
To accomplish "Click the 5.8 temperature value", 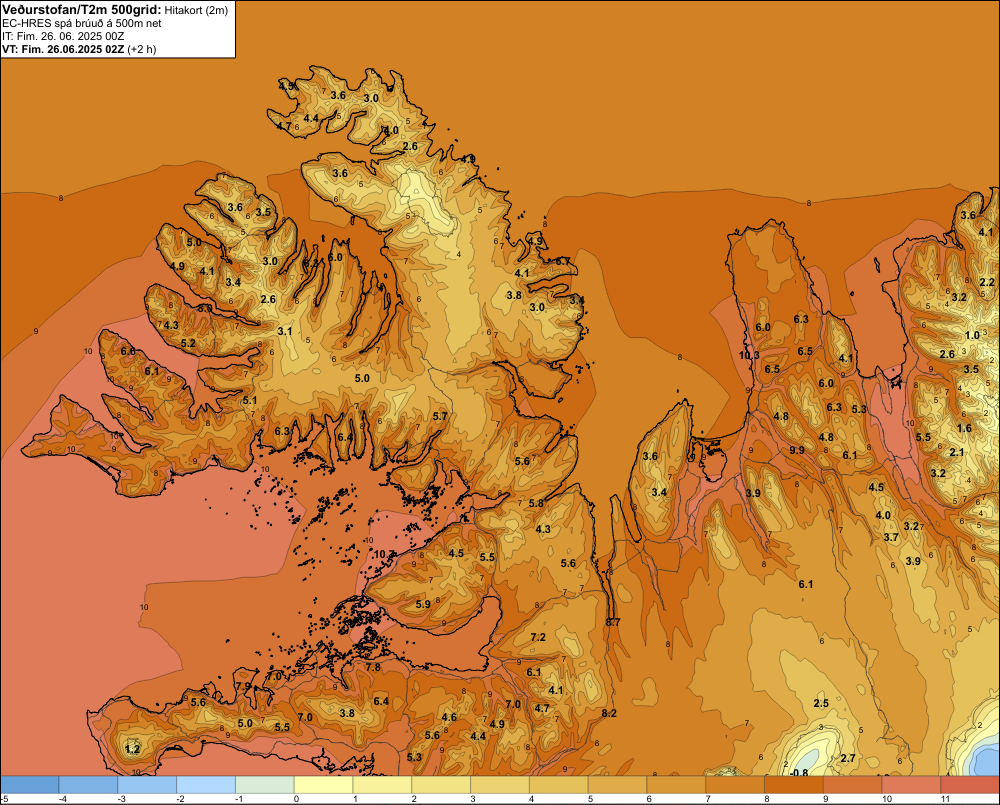I will [x=536, y=503].
